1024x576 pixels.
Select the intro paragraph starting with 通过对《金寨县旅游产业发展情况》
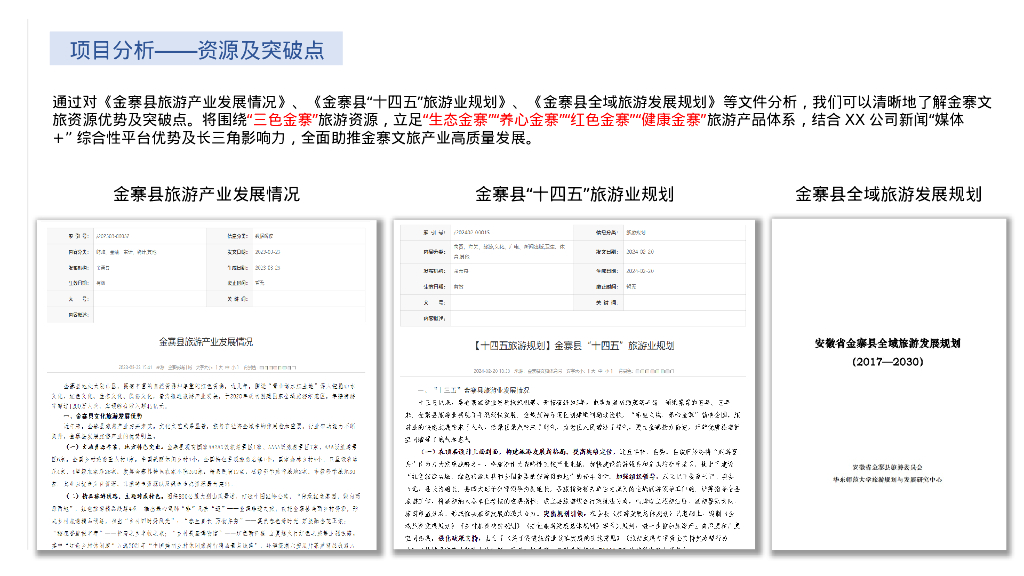pos(522,120)
